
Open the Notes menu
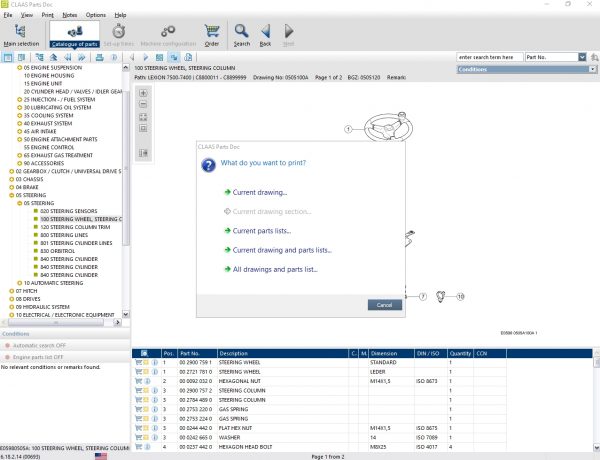click(x=69, y=16)
